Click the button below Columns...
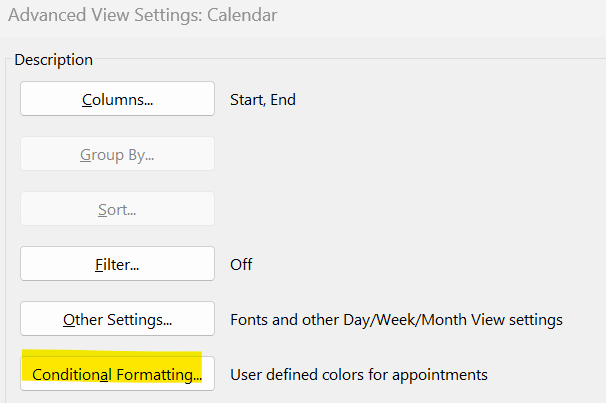This screenshot has height=403, width=606. pos(117,154)
